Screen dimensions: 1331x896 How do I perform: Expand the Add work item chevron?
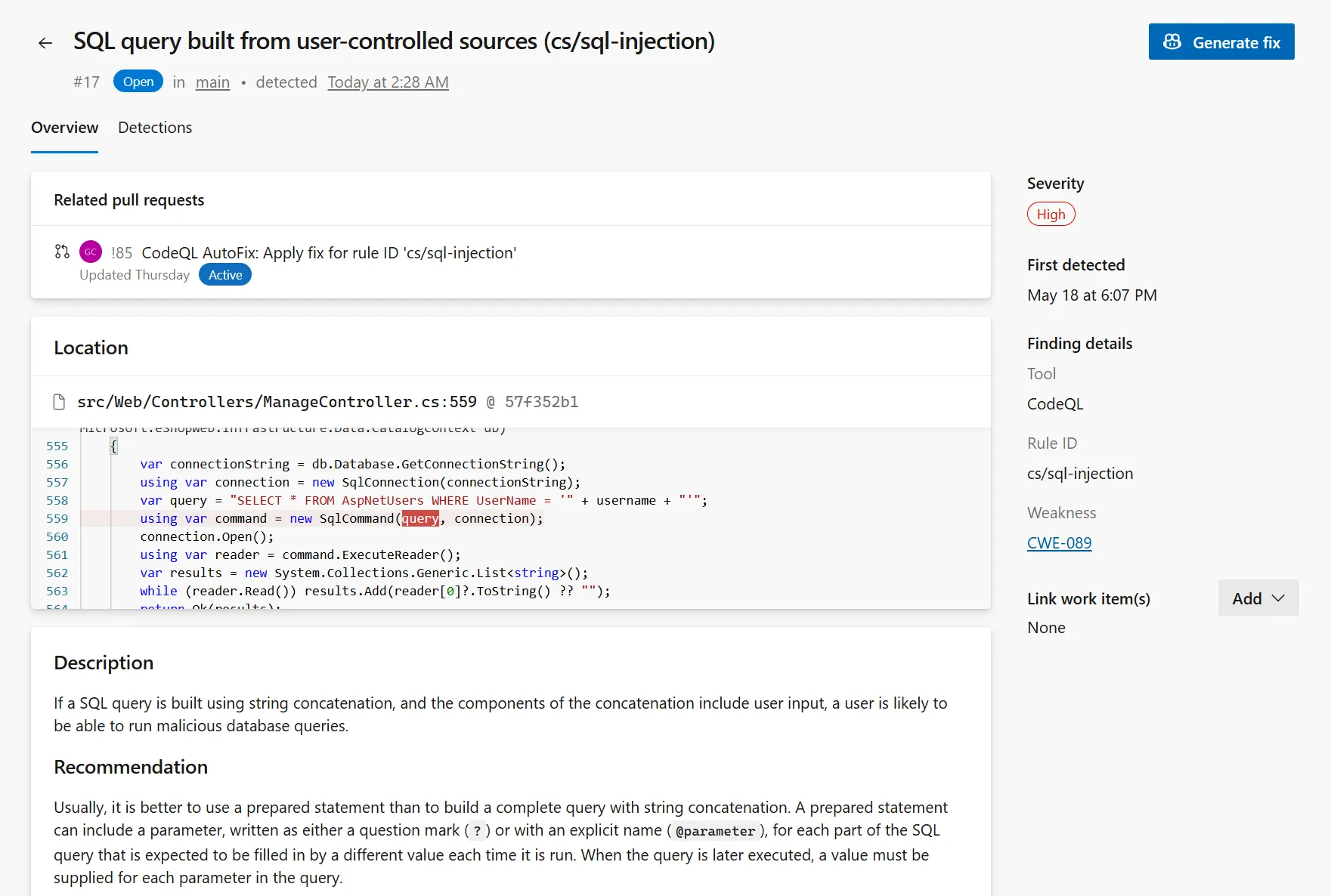(1279, 598)
